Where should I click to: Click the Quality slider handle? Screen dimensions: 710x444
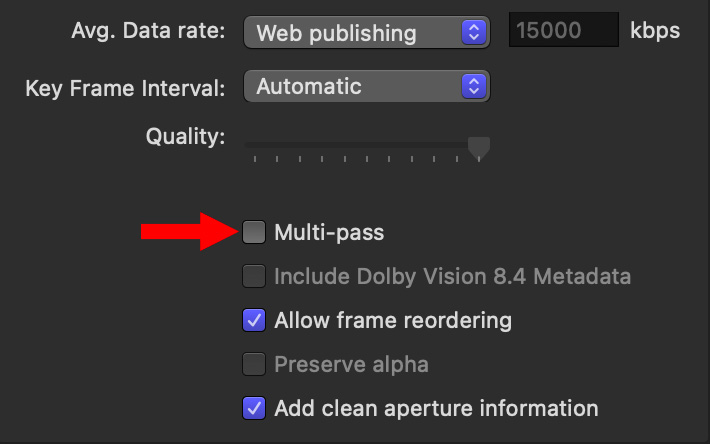[479, 148]
